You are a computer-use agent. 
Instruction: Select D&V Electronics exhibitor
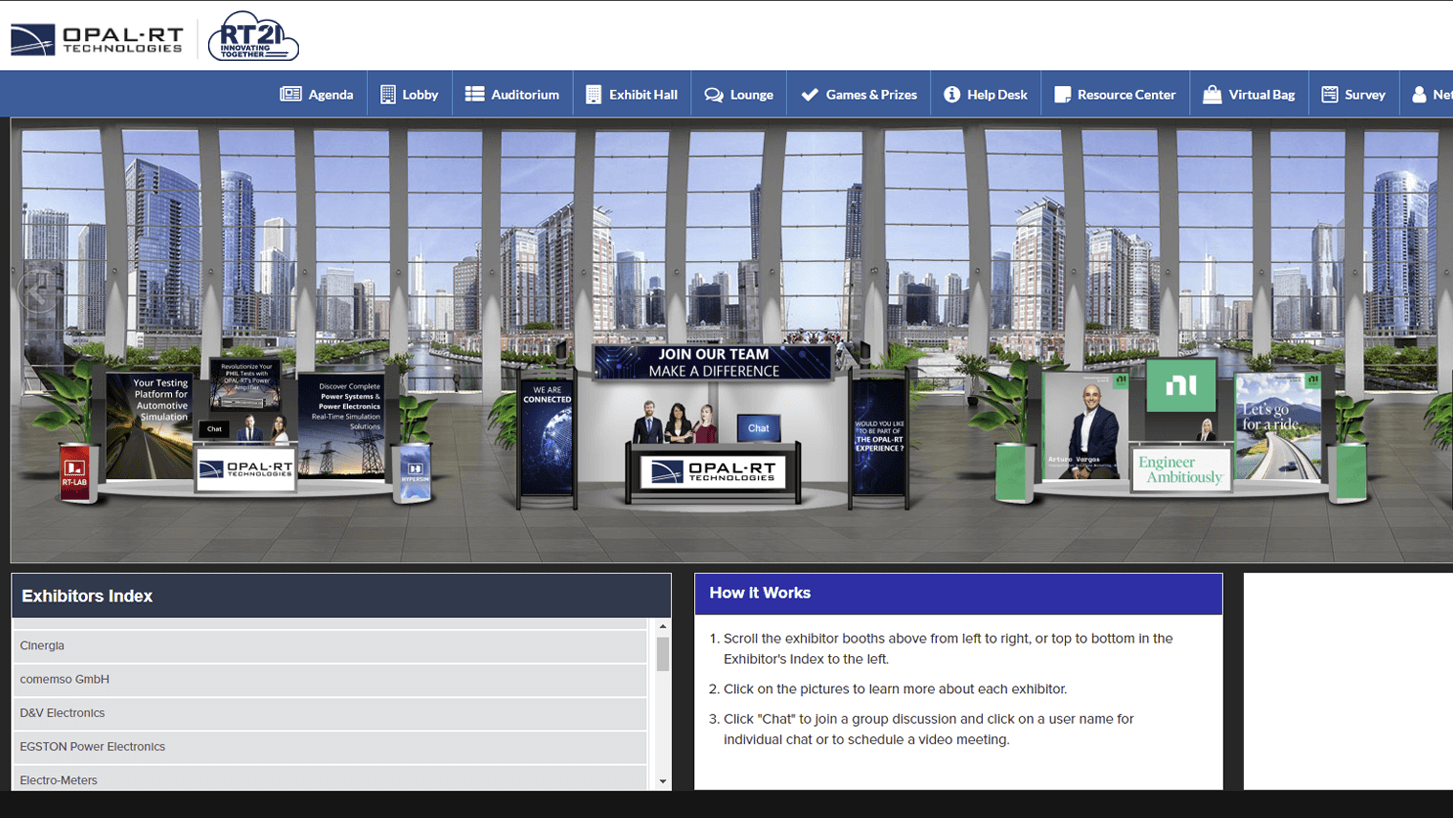330,713
